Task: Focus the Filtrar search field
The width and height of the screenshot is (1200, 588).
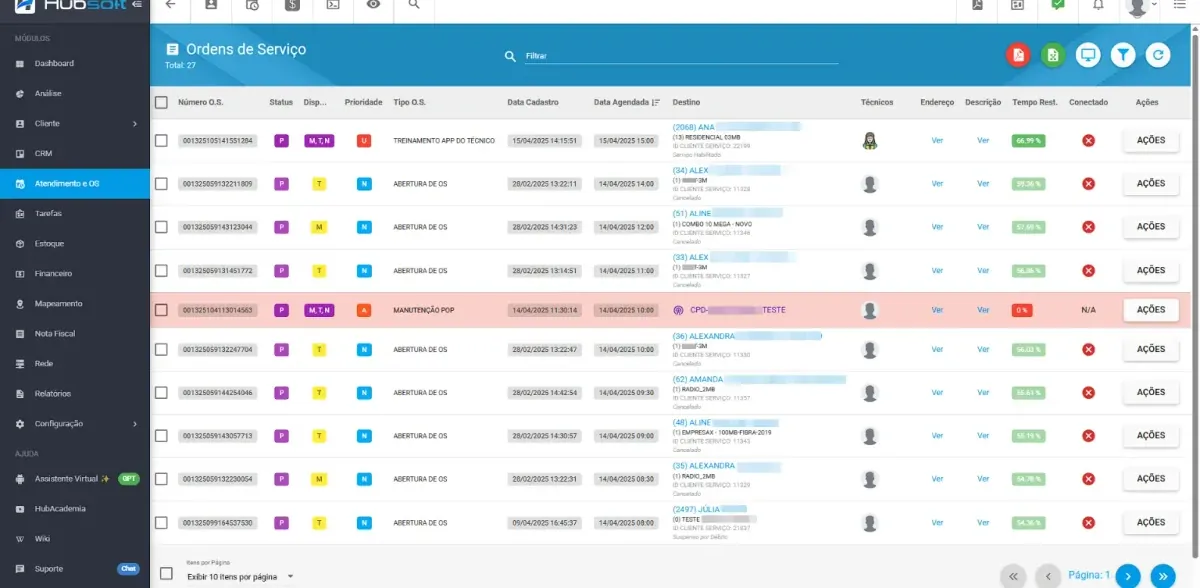Action: coord(682,56)
